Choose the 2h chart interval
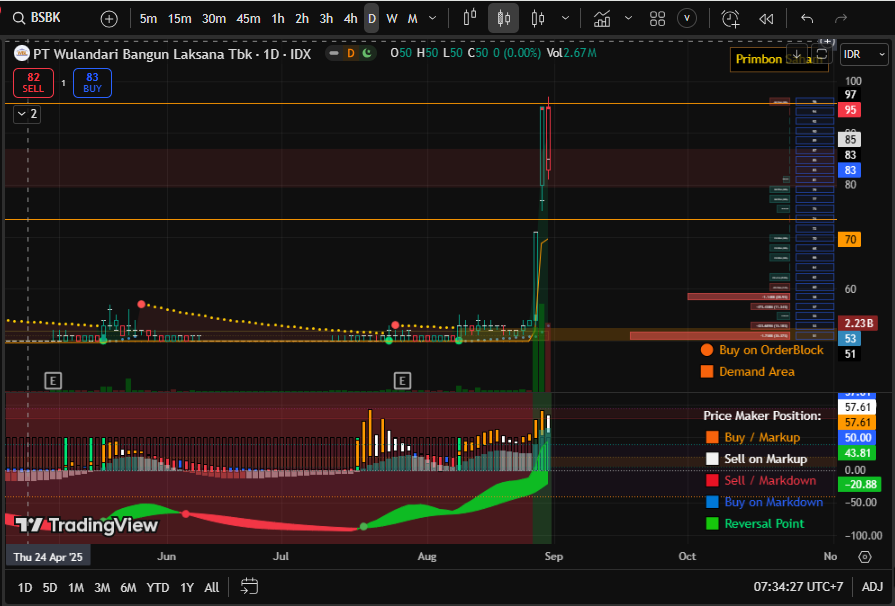 (x=302, y=19)
